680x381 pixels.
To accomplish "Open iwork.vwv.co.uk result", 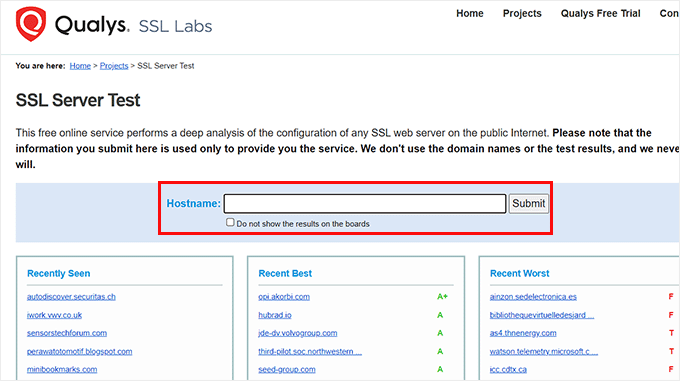I will [x=54, y=315].
